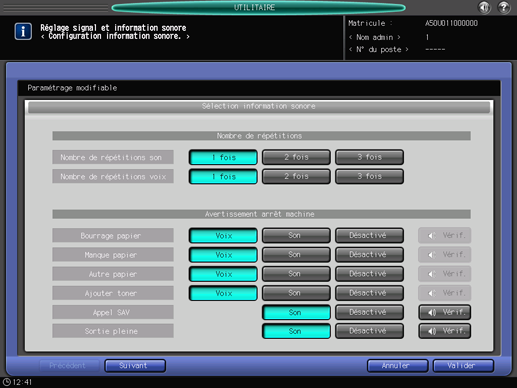Screen dimensions: 517x388
Task: Choose Désactivé for Sortie pleine
Action: point(369,331)
